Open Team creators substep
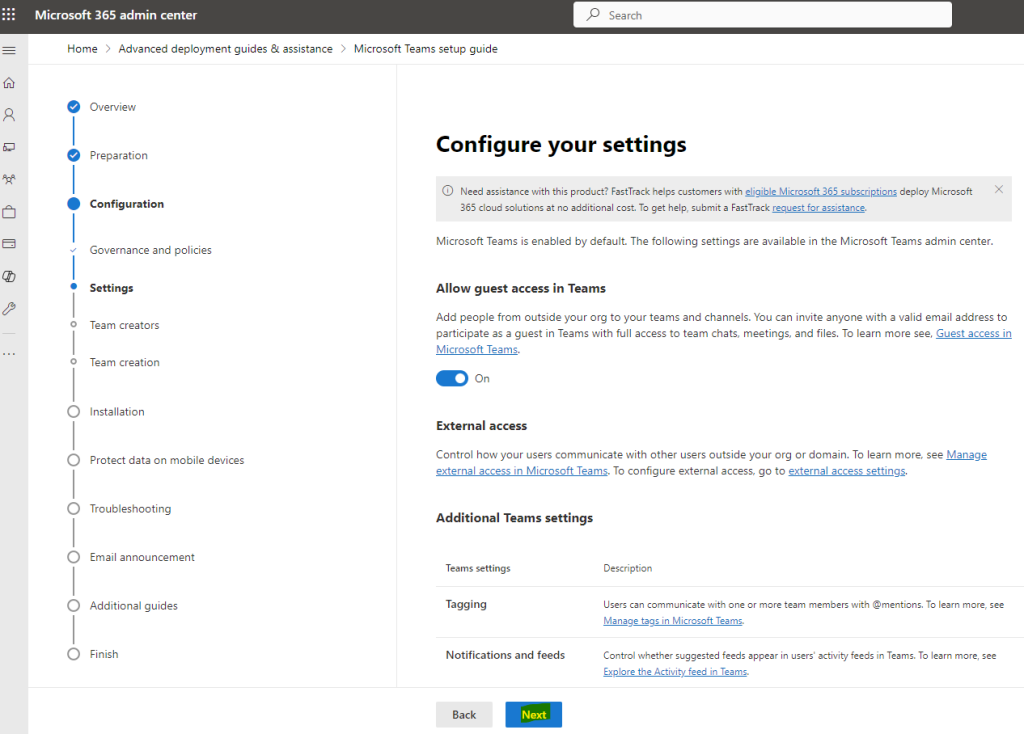 (x=124, y=325)
